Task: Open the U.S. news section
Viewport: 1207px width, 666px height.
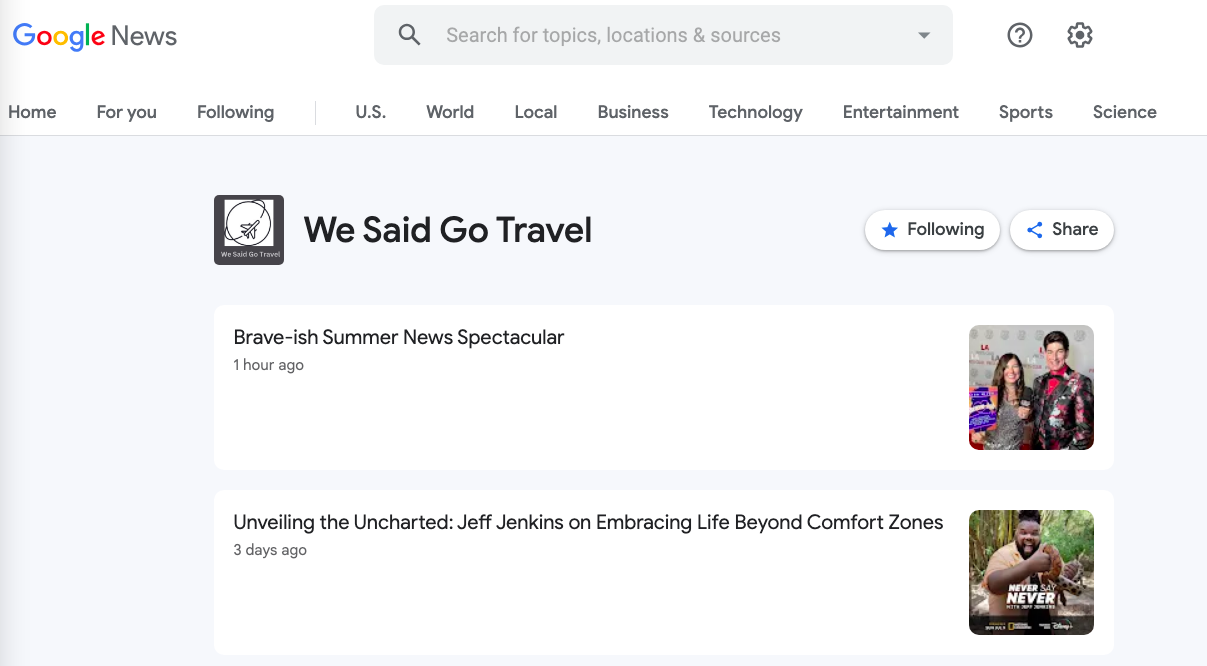Action: tap(370, 112)
